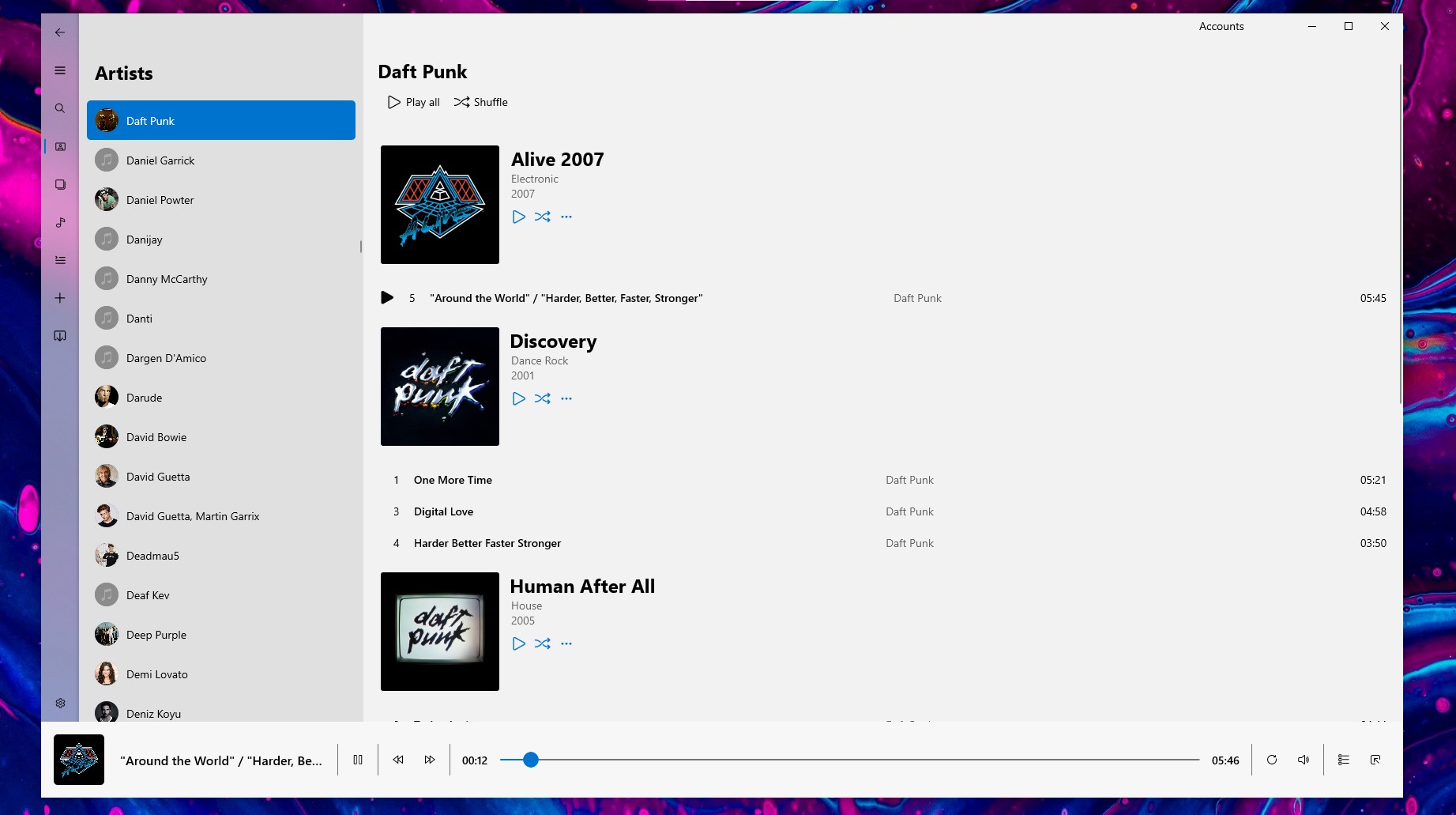This screenshot has height=815, width=1456.
Task: Play the Human After All album
Action: (x=518, y=643)
